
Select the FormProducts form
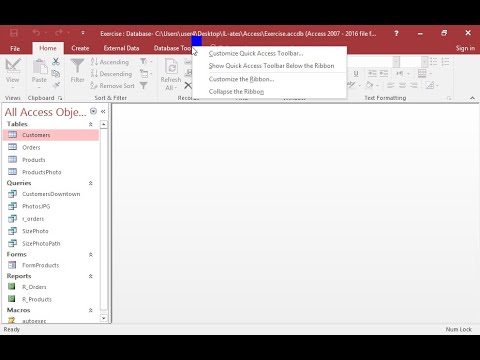pyautogui.click(x=51, y=265)
